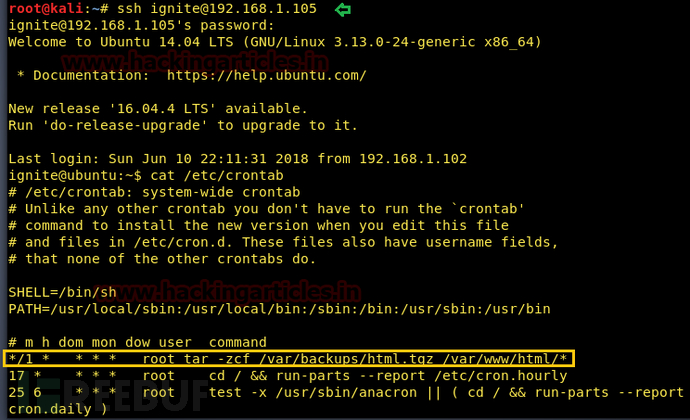Open the https://help.ubuntu.com/ documentation link
This screenshot has width=690, height=420.
click(267, 75)
